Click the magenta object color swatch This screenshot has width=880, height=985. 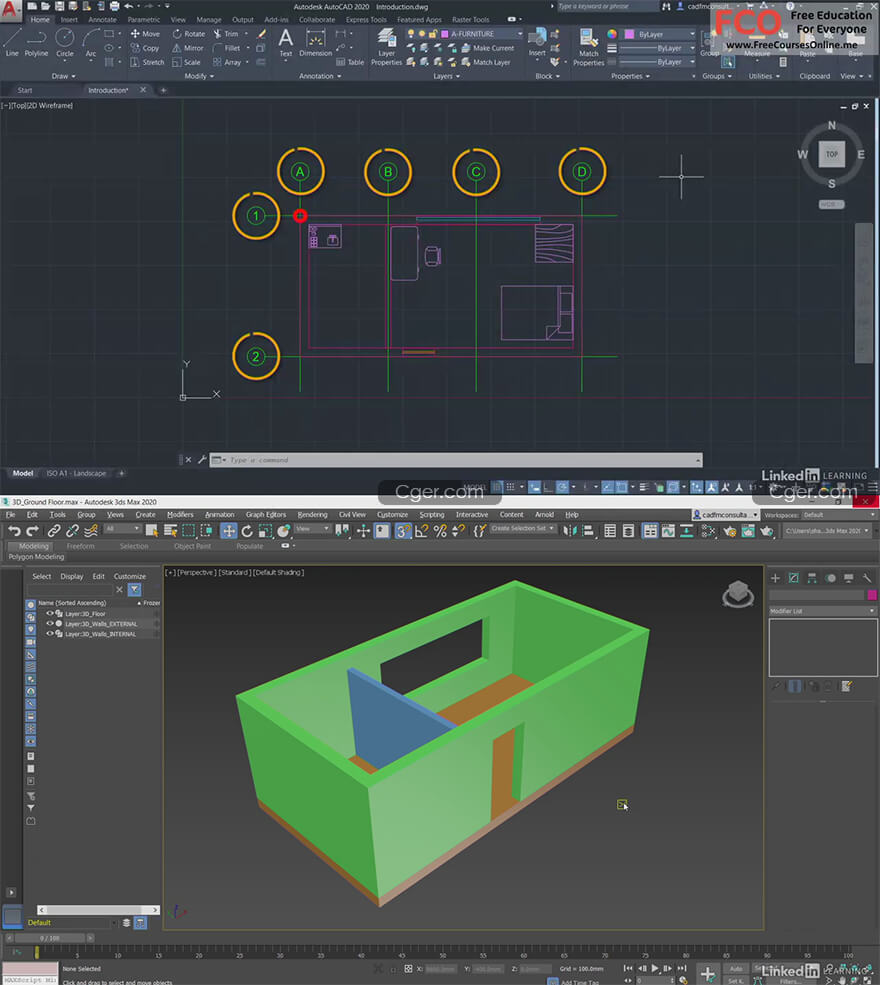872,595
